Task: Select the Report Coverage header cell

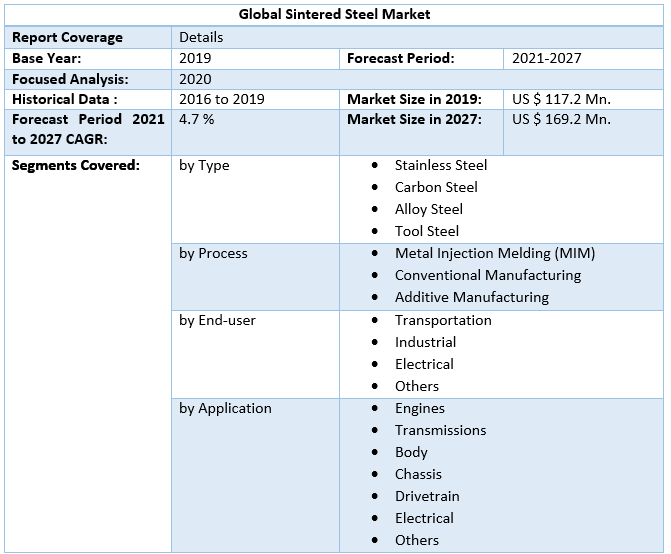Action: tap(67, 37)
